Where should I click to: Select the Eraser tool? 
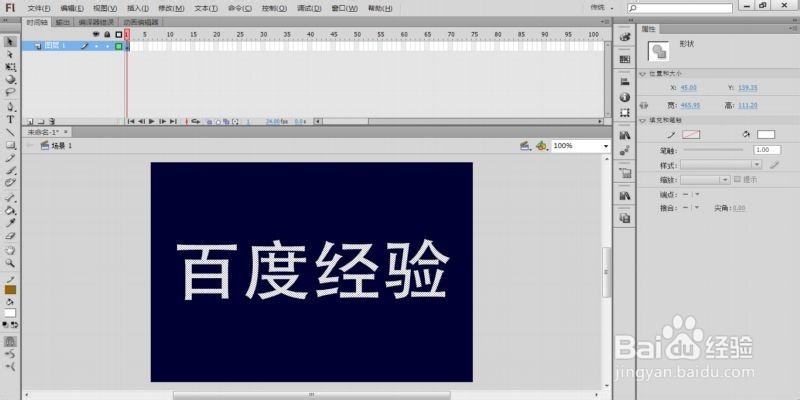(10, 236)
